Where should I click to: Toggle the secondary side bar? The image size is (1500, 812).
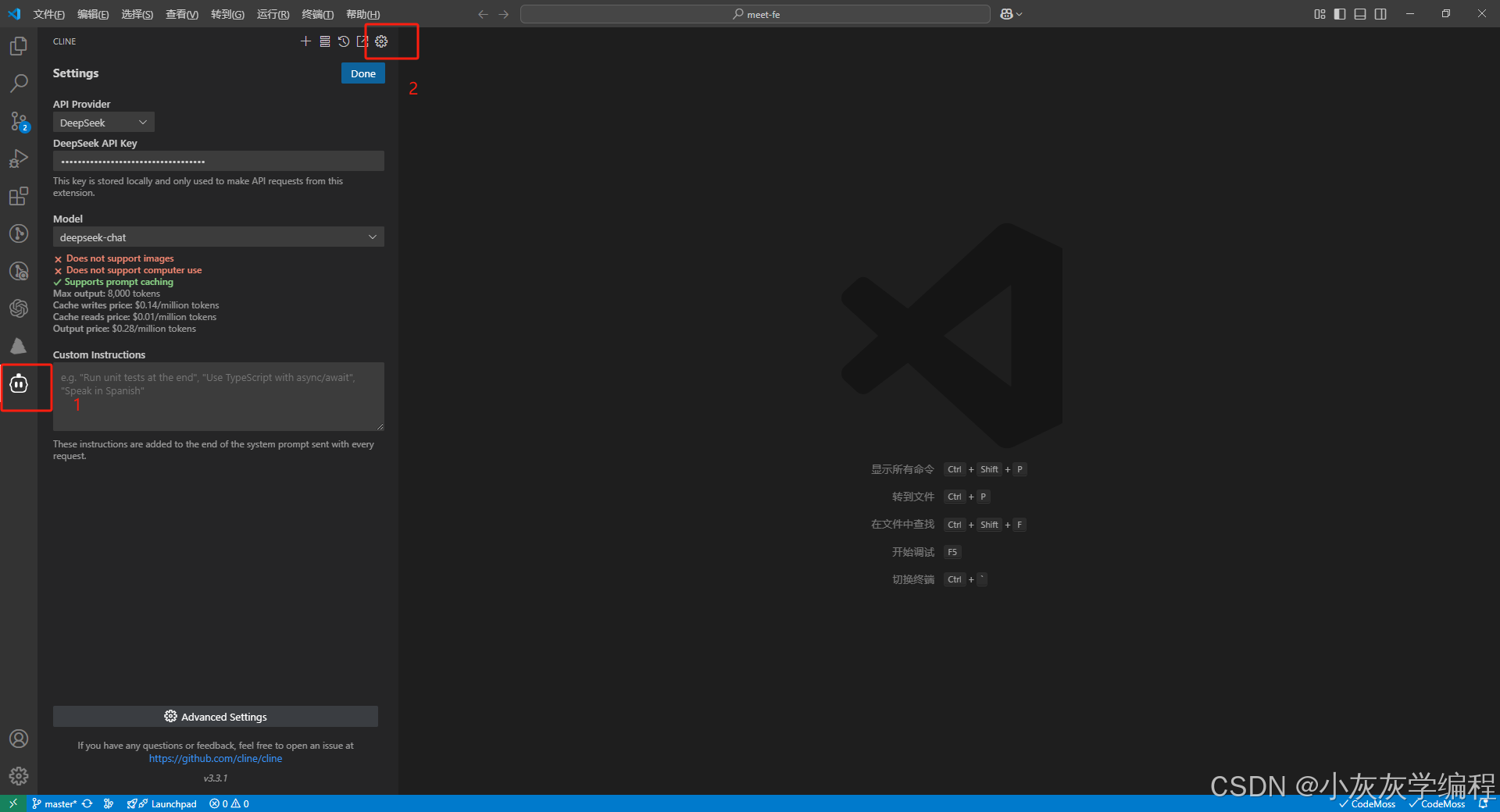1380,14
